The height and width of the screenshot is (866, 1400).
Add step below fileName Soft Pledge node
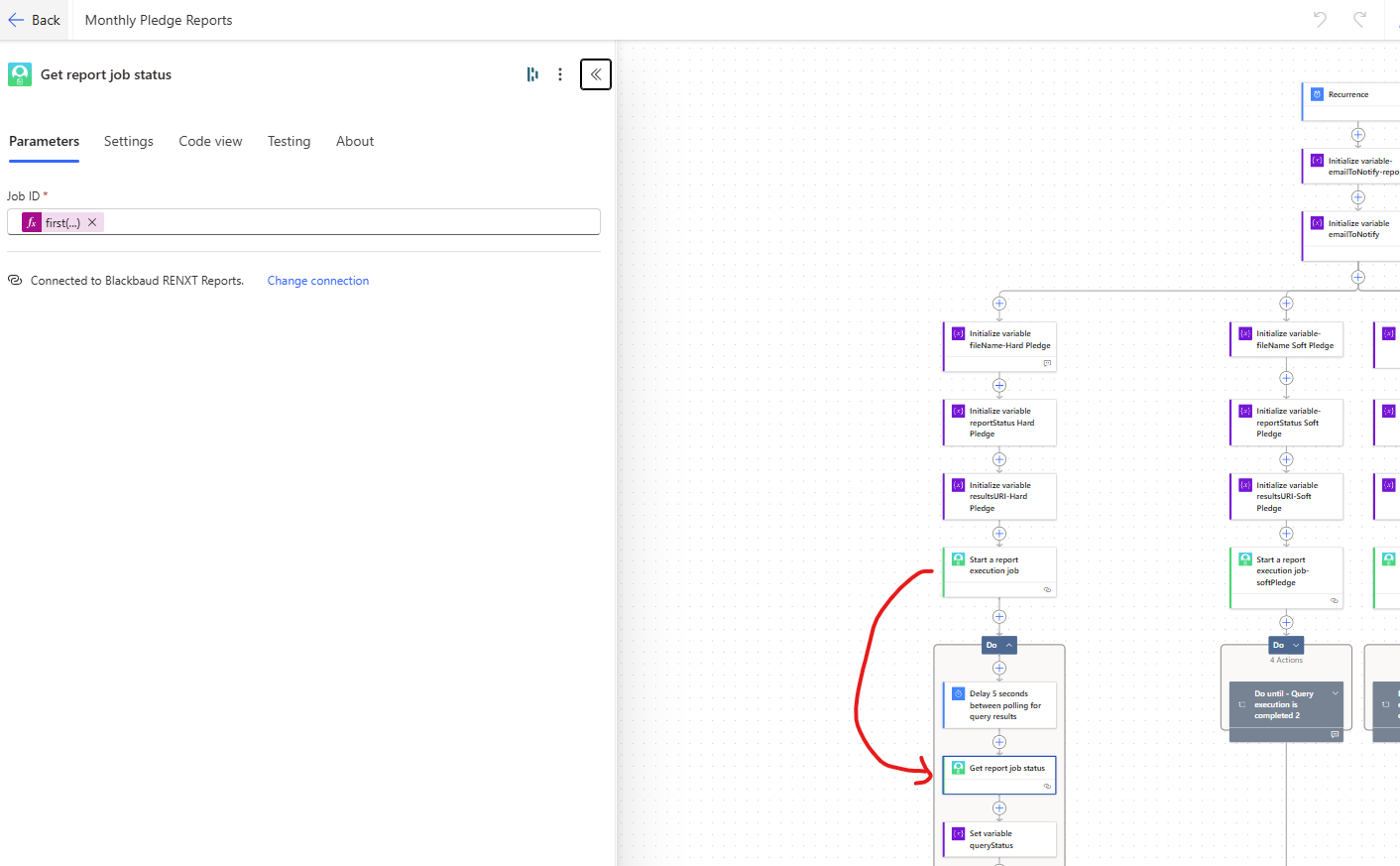tap(1286, 378)
